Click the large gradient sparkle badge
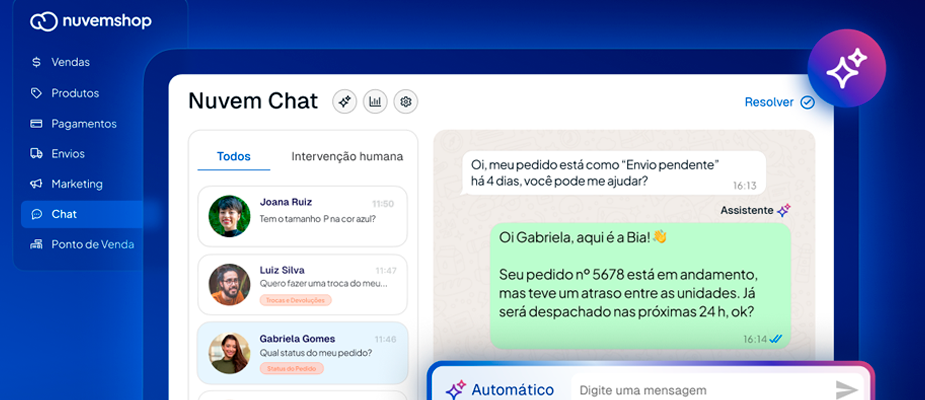Viewport: 925px width, 400px height. pos(847,68)
